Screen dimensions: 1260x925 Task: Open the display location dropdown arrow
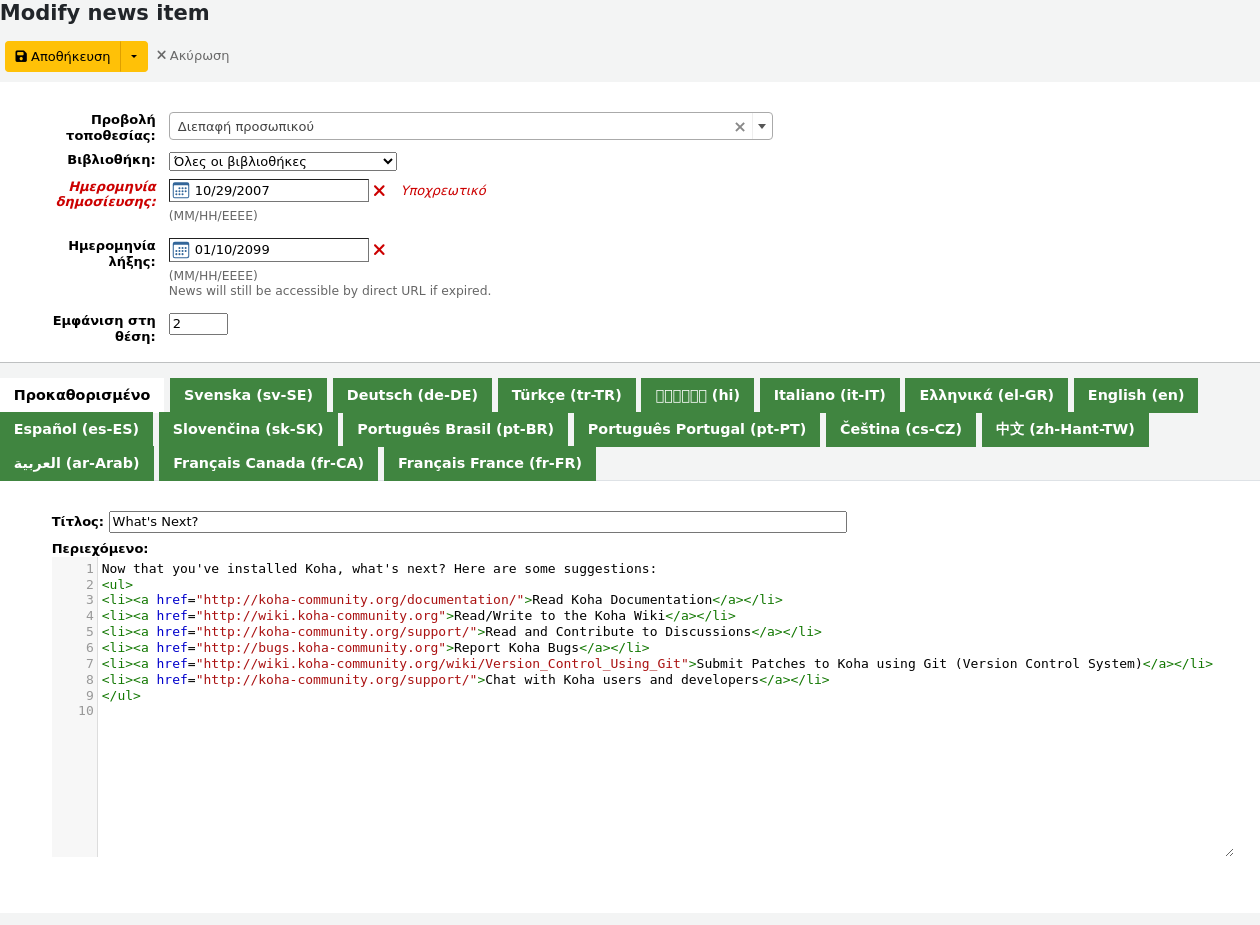click(762, 126)
